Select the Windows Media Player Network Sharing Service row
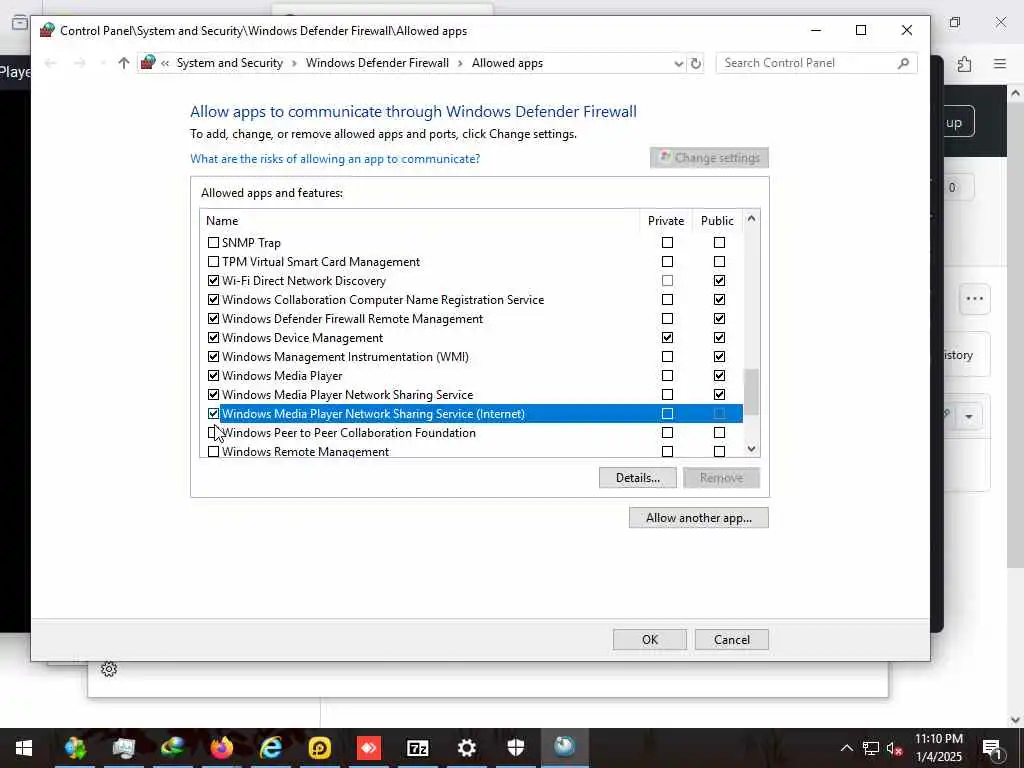Image resolution: width=1024 pixels, height=768 pixels. point(472,394)
